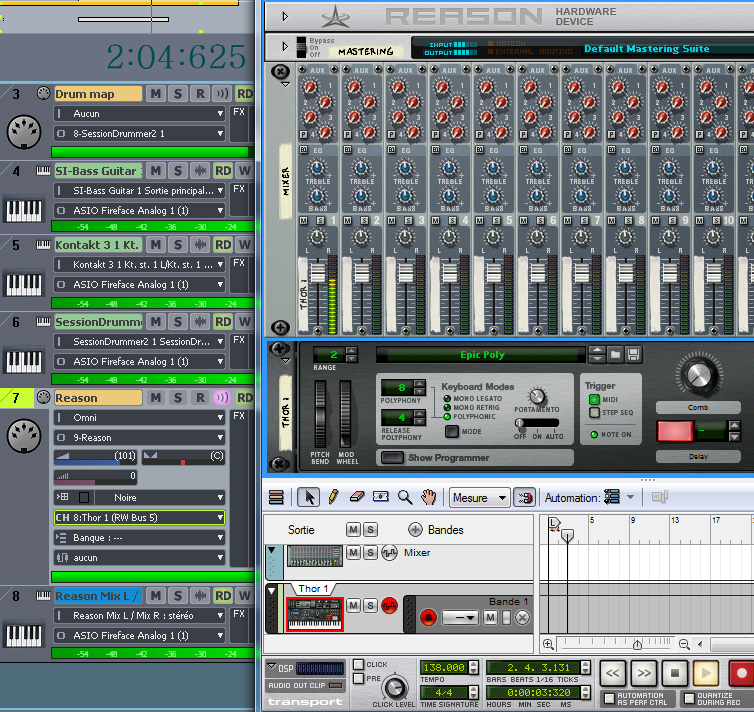Click Thor save patch disk icon
The height and width of the screenshot is (712, 754).
pyautogui.click(x=633, y=355)
